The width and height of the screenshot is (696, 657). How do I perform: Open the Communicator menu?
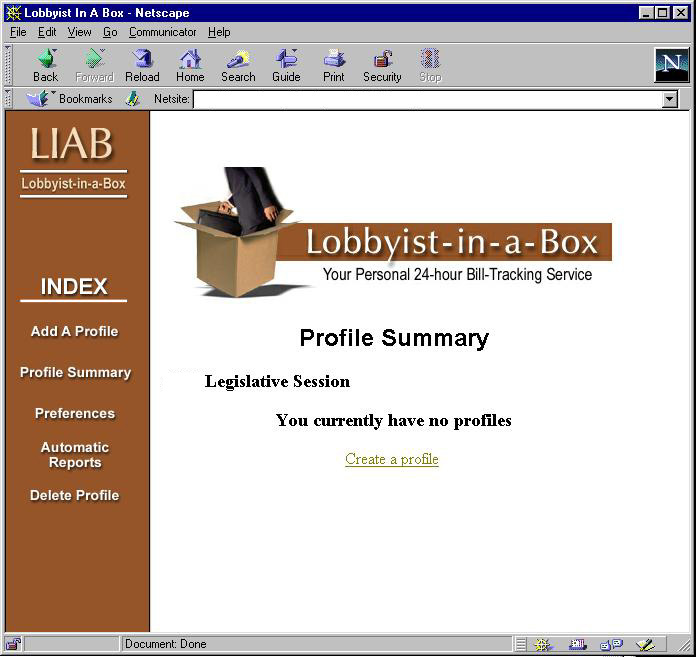click(162, 32)
